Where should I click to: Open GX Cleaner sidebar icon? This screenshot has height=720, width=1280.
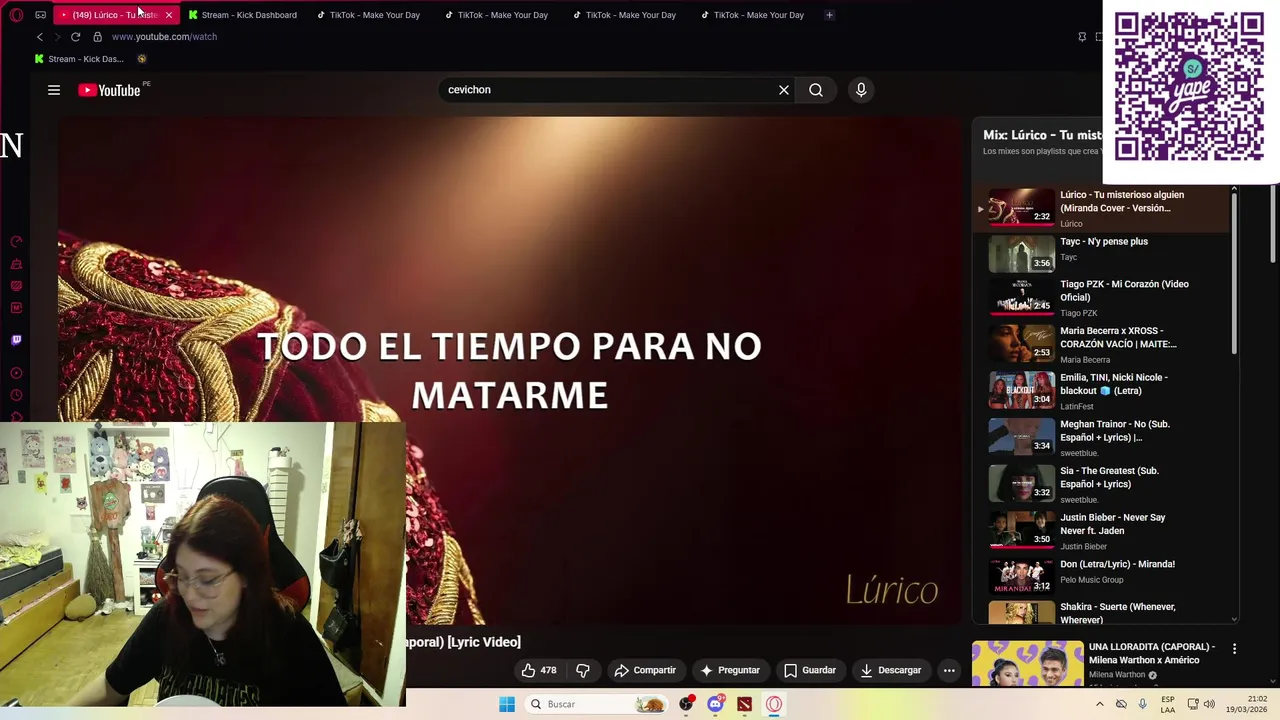coord(16,264)
